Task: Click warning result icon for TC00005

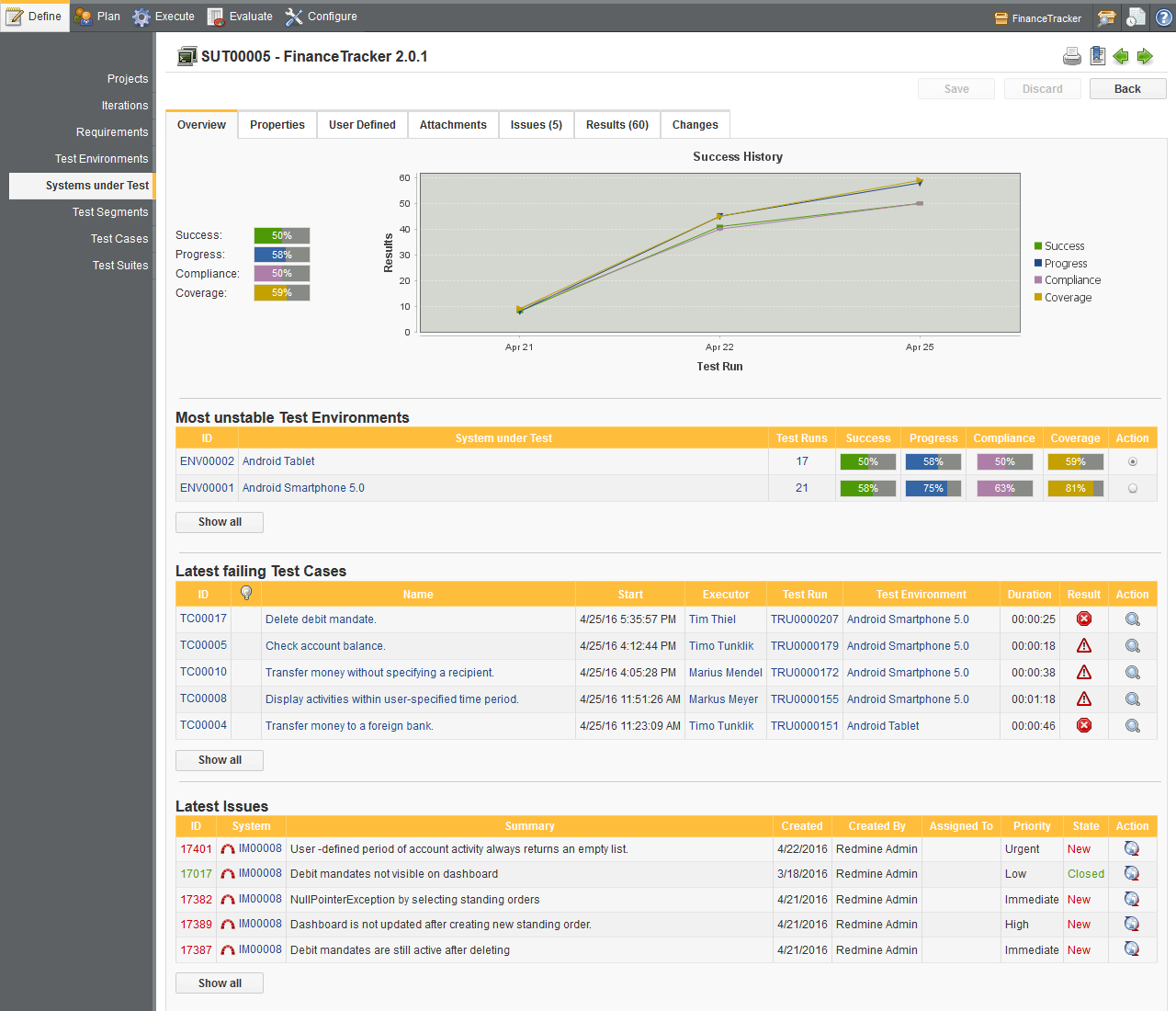Action: (1084, 645)
